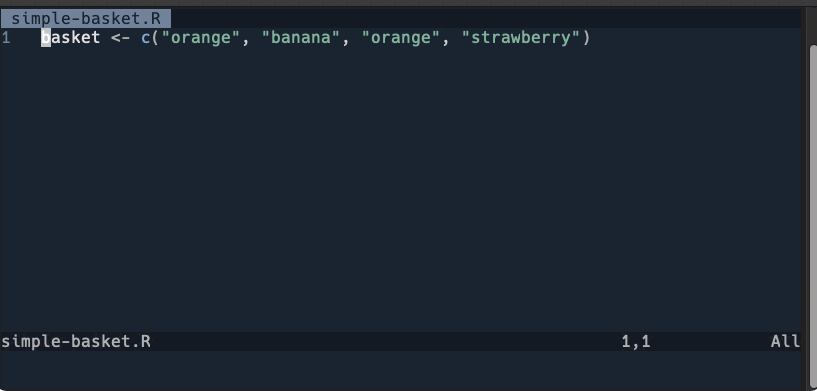The height and width of the screenshot is (391, 817).
Task: Click the assignment operator <-
Action: 120,38
